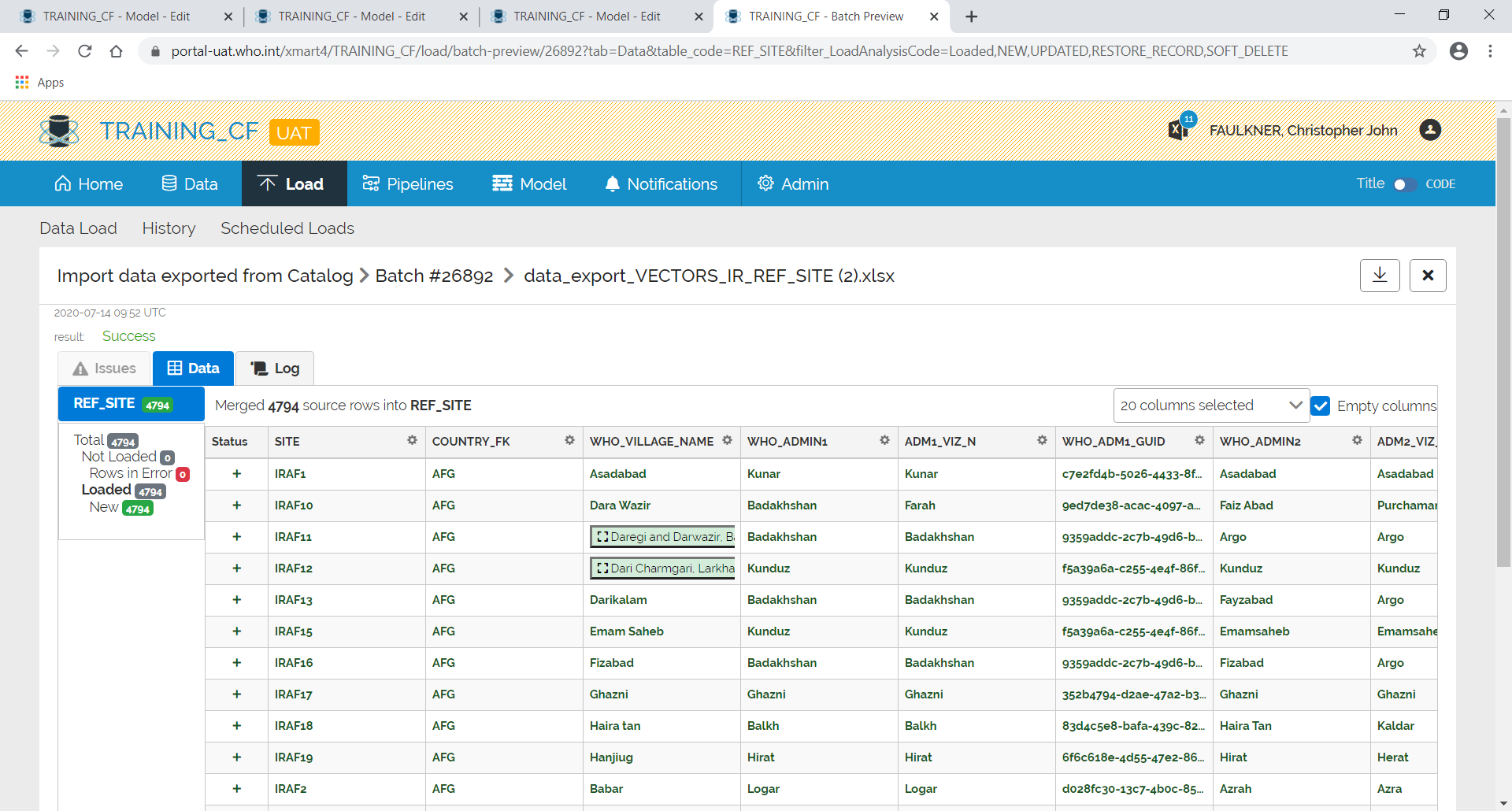This screenshot has height=811, width=1512.
Task: Open a new browser tab
Action: [972, 17]
